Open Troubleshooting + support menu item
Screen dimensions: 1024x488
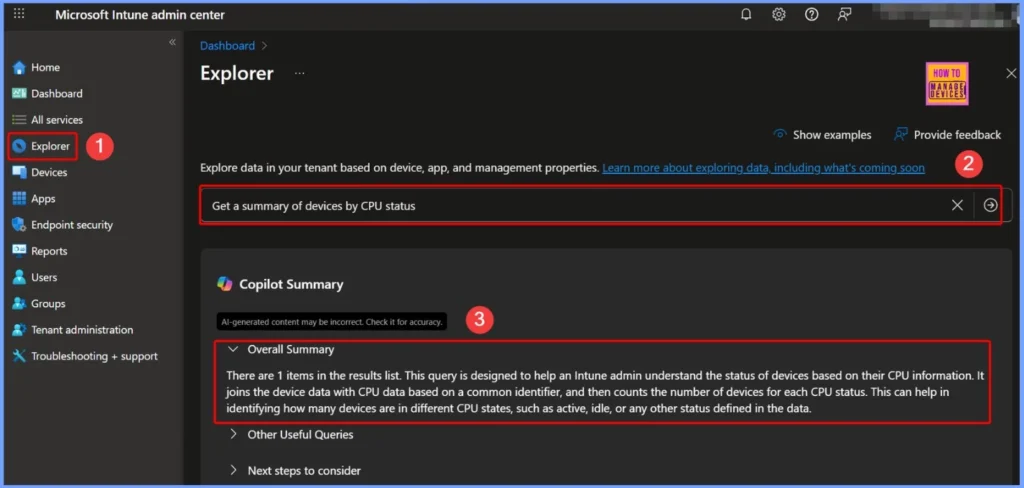click(95, 356)
